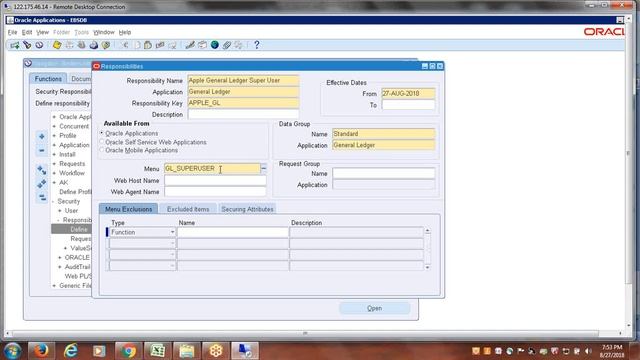Click the Edit Field pencil icon
Image resolution: width=640 pixels, height=360 pixels.
pyautogui.click(x=190, y=45)
